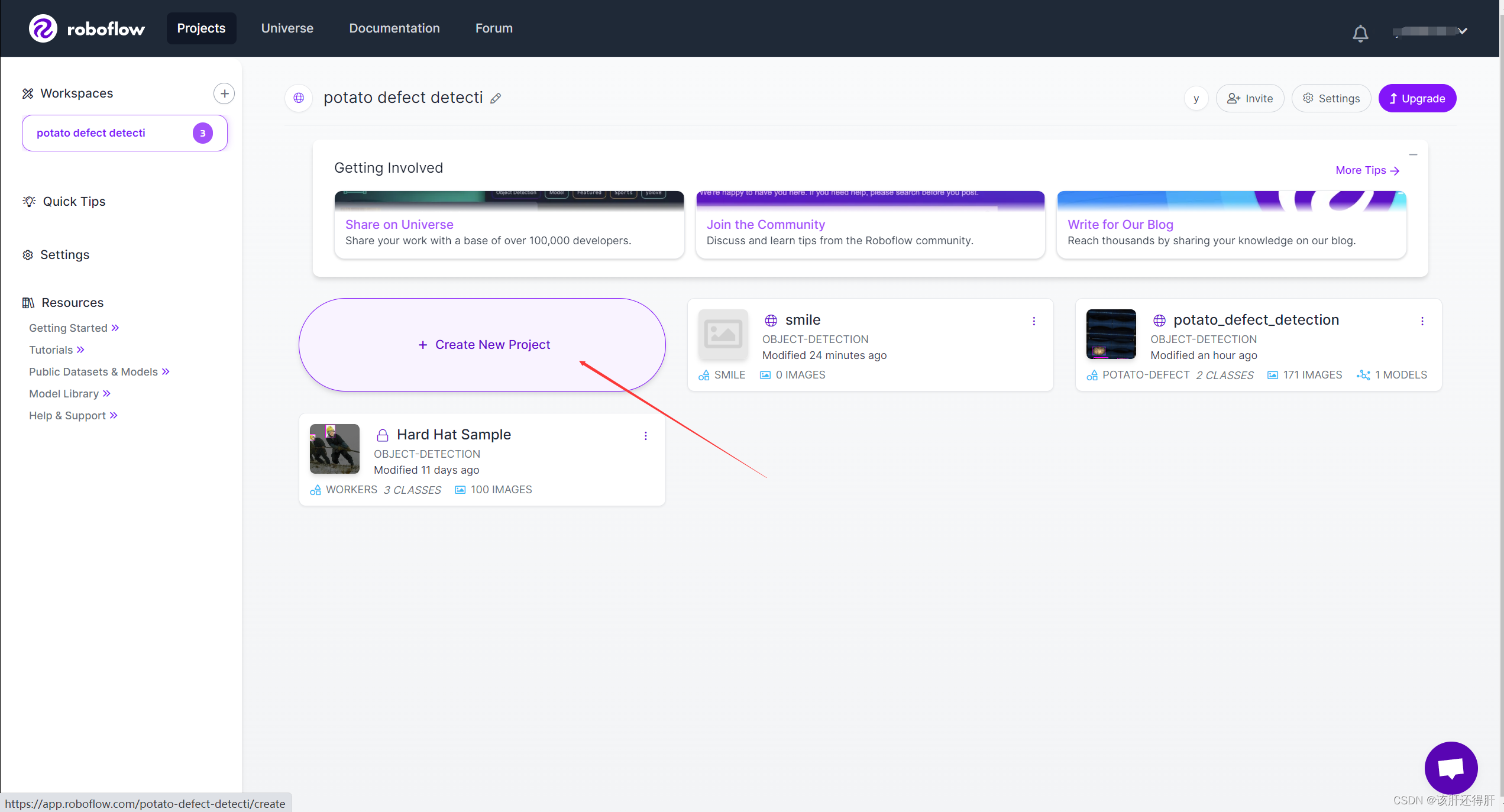Open the chat support bubble

(1451, 768)
